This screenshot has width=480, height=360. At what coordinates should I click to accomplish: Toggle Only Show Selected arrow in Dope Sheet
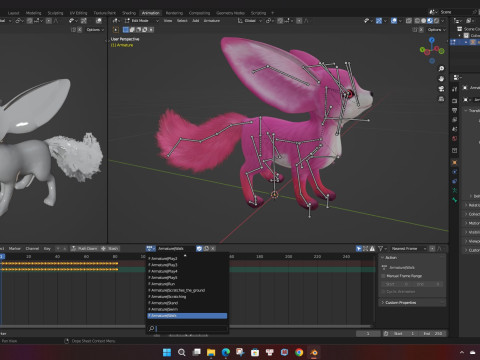tap(359, 249)
